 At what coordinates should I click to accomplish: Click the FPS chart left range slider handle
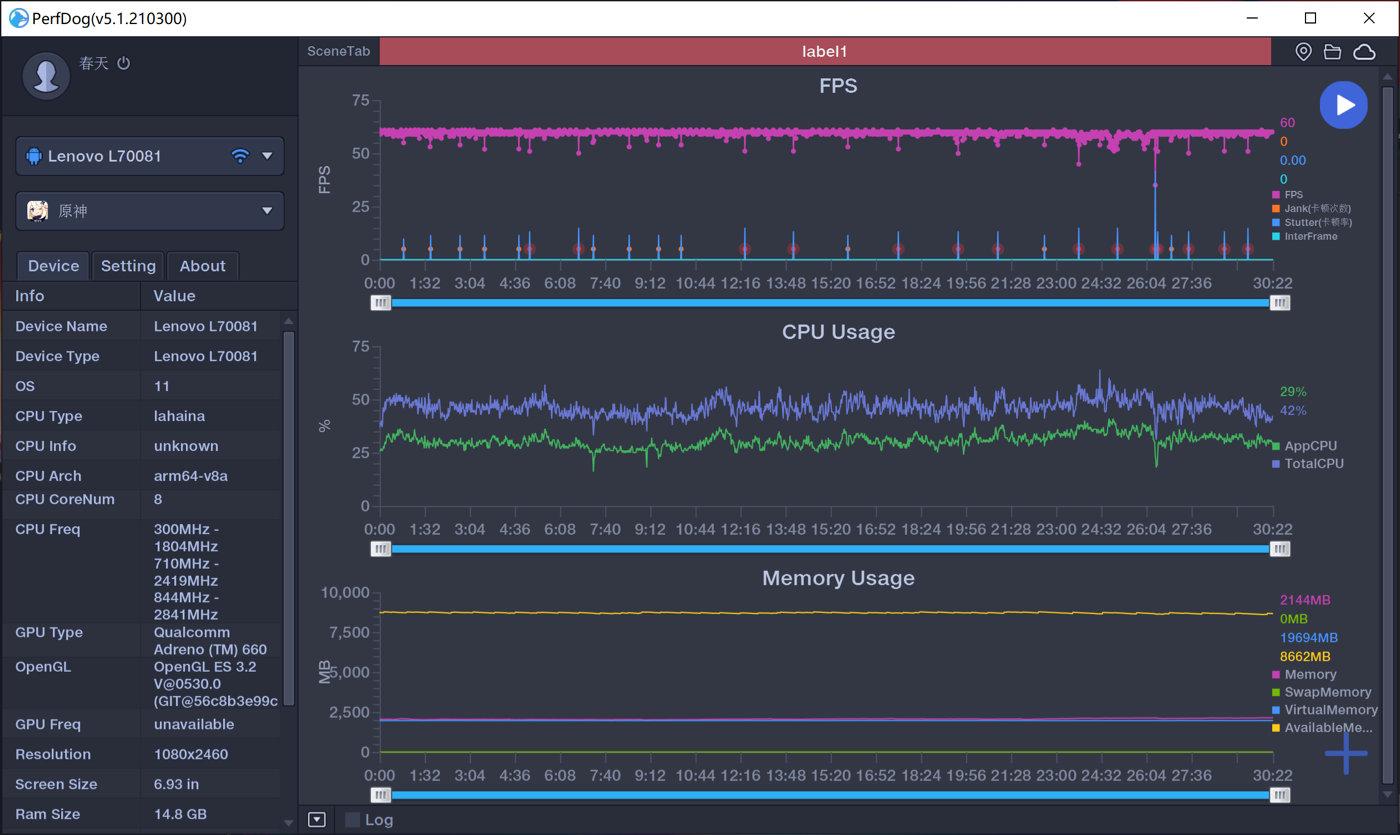pyautogui.click(x=381, y=303)
